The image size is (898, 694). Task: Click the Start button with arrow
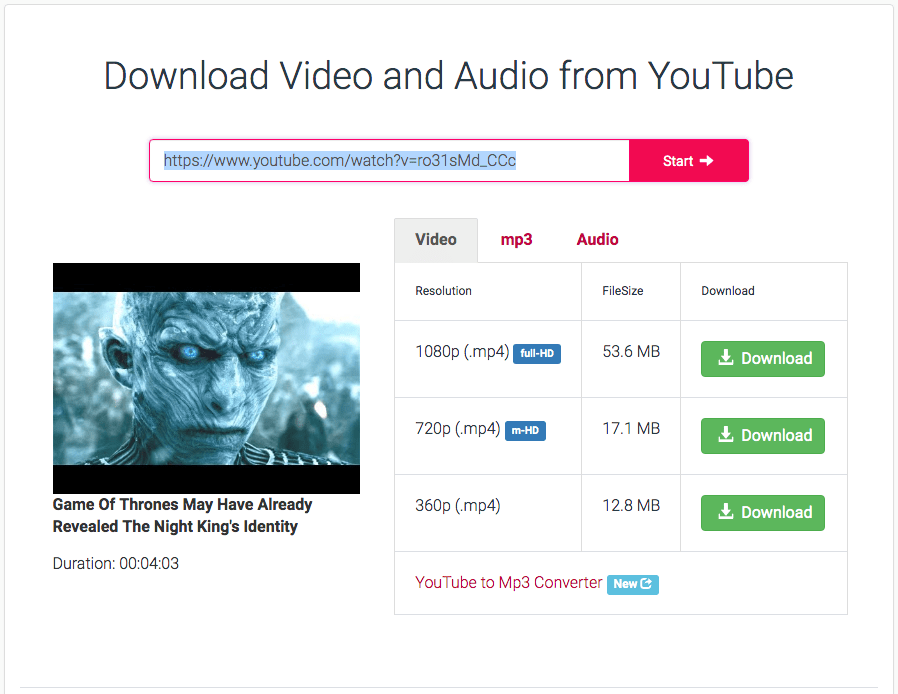pyautogui.click(x=688, y=161)
